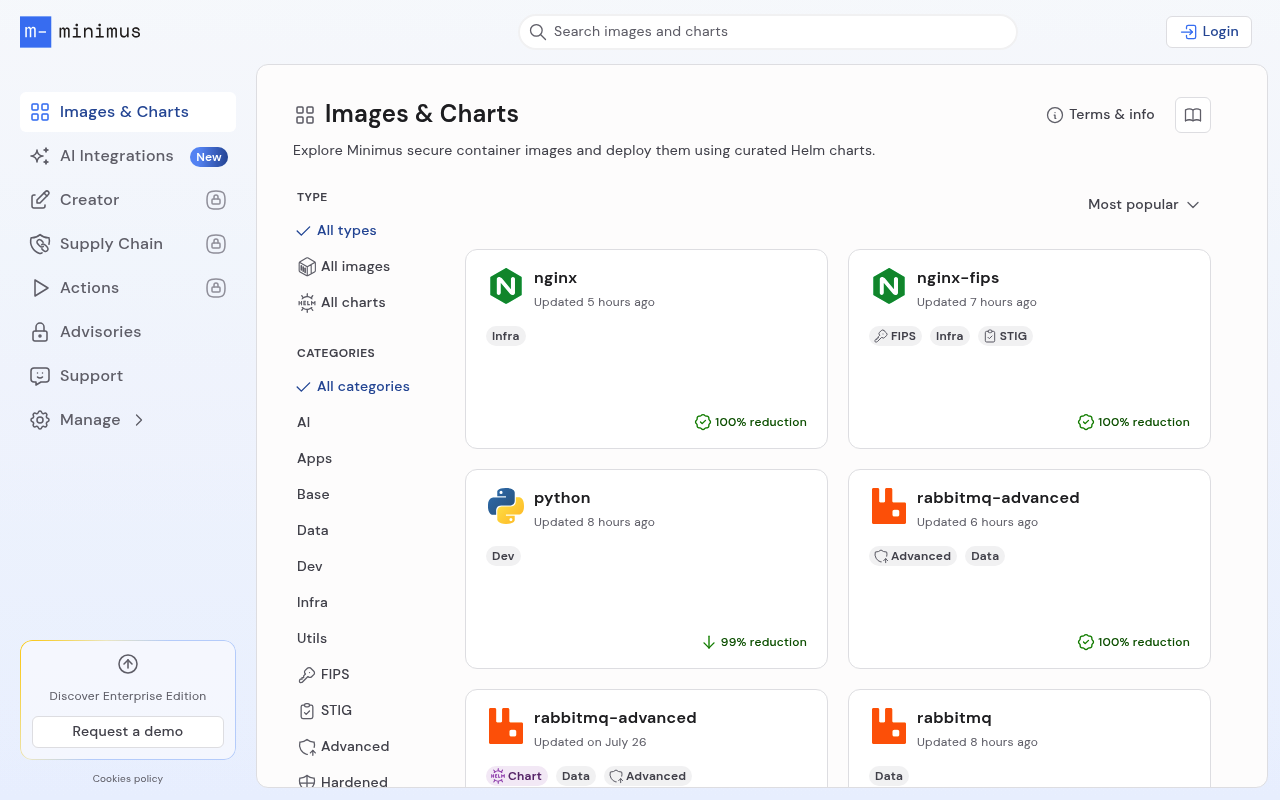The height and width of the screenshot is (800, 1280).
Task: Open the python card title
Action: [562, 498]
